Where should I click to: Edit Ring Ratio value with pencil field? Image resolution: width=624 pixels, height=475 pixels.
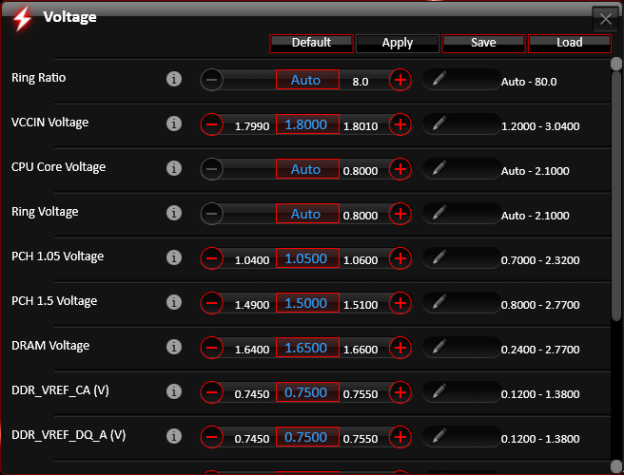[461, 79]
